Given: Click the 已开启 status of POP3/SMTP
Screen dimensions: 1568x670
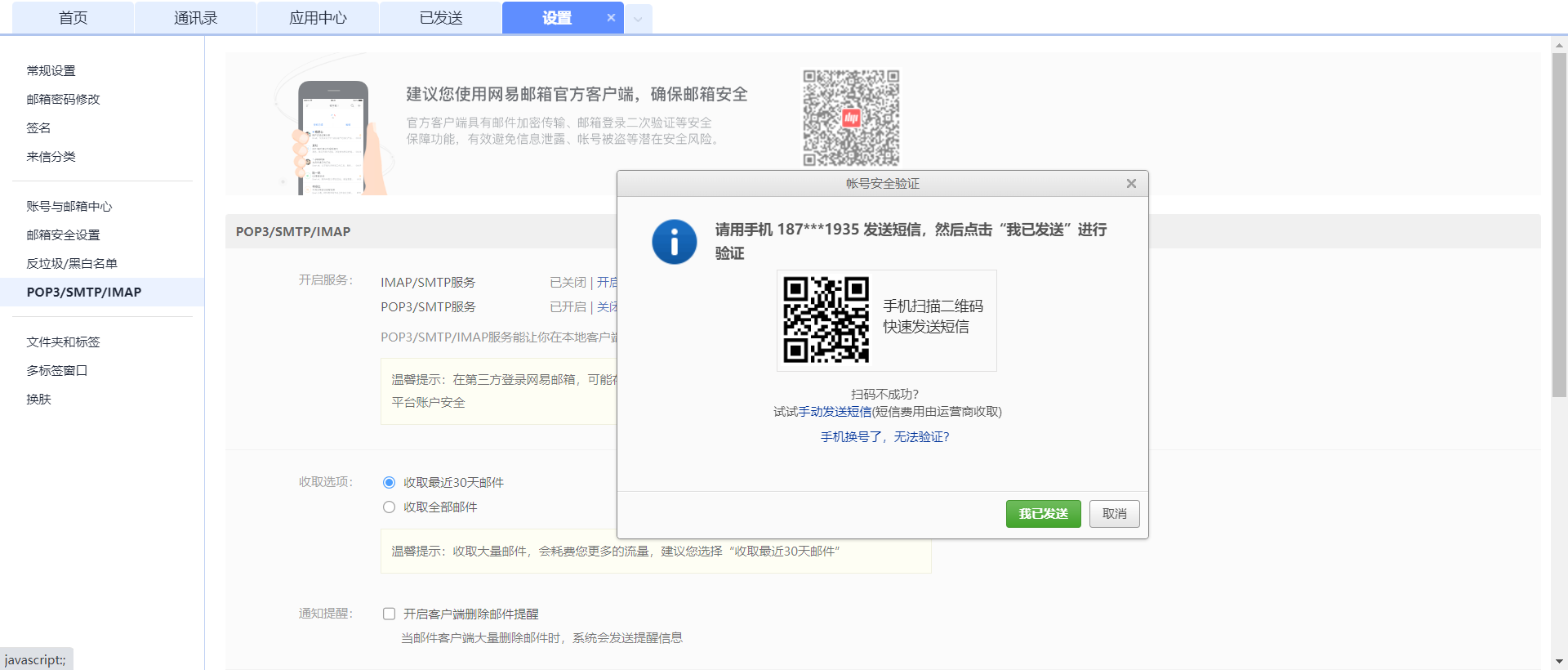Looking at the screenshot, I should click(568, 306).
